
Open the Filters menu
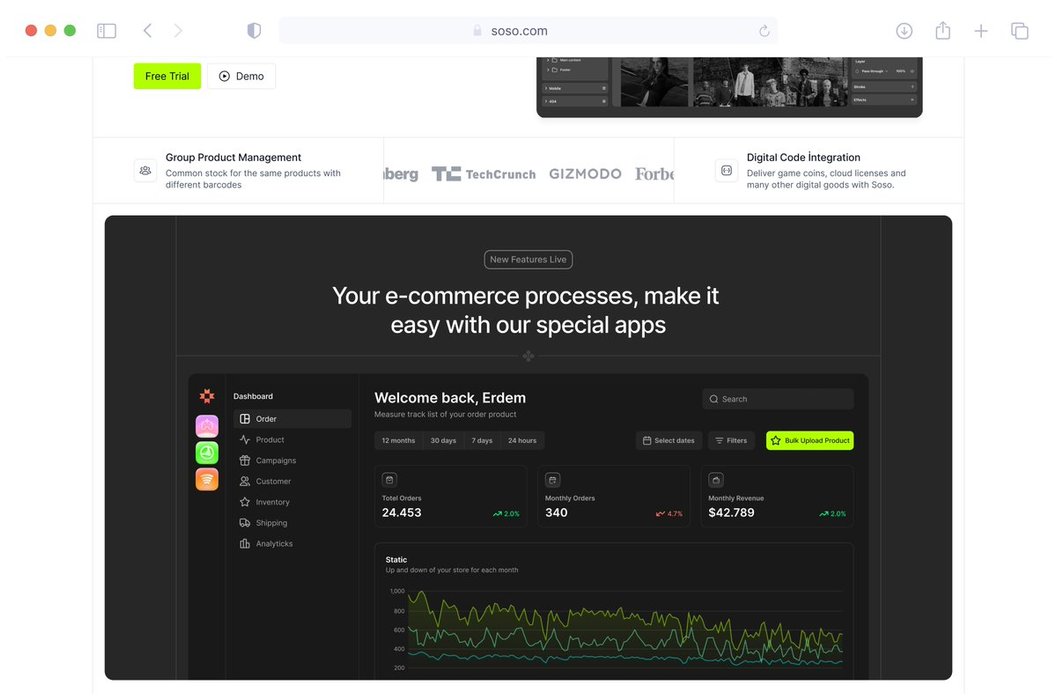tap(731, 440)
